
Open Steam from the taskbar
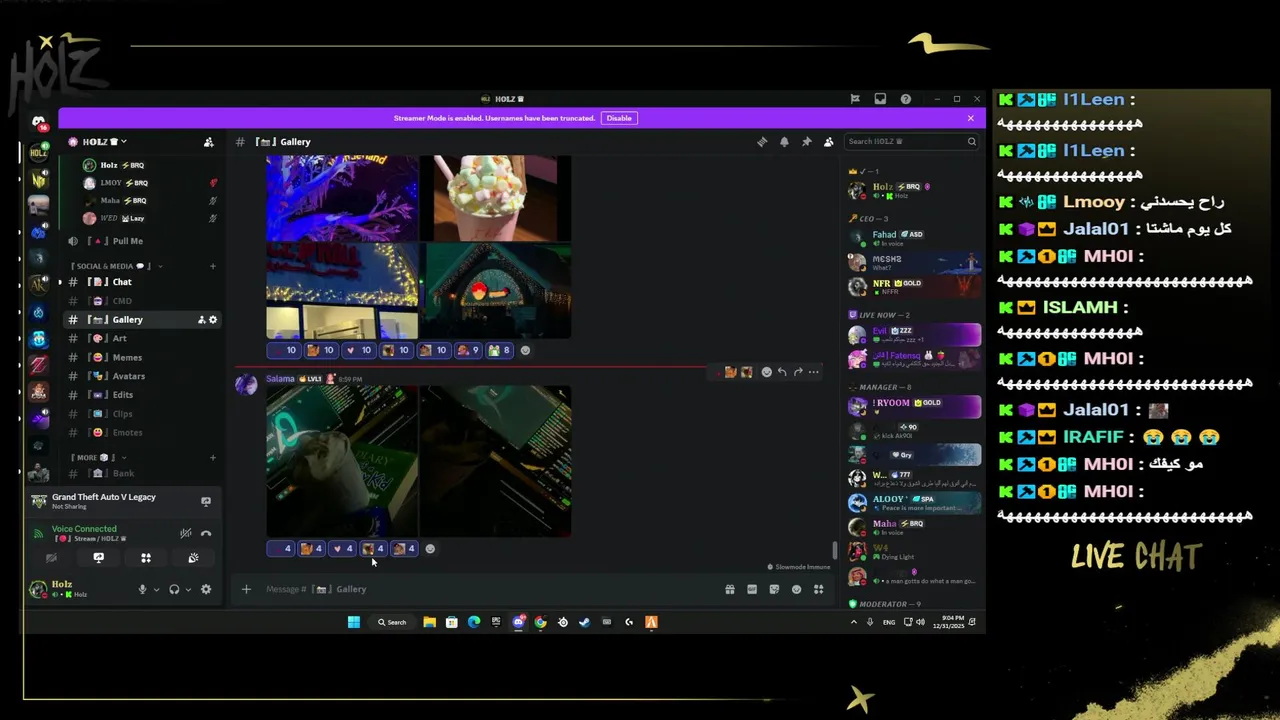pyautogui.click(x=584, y=622)
